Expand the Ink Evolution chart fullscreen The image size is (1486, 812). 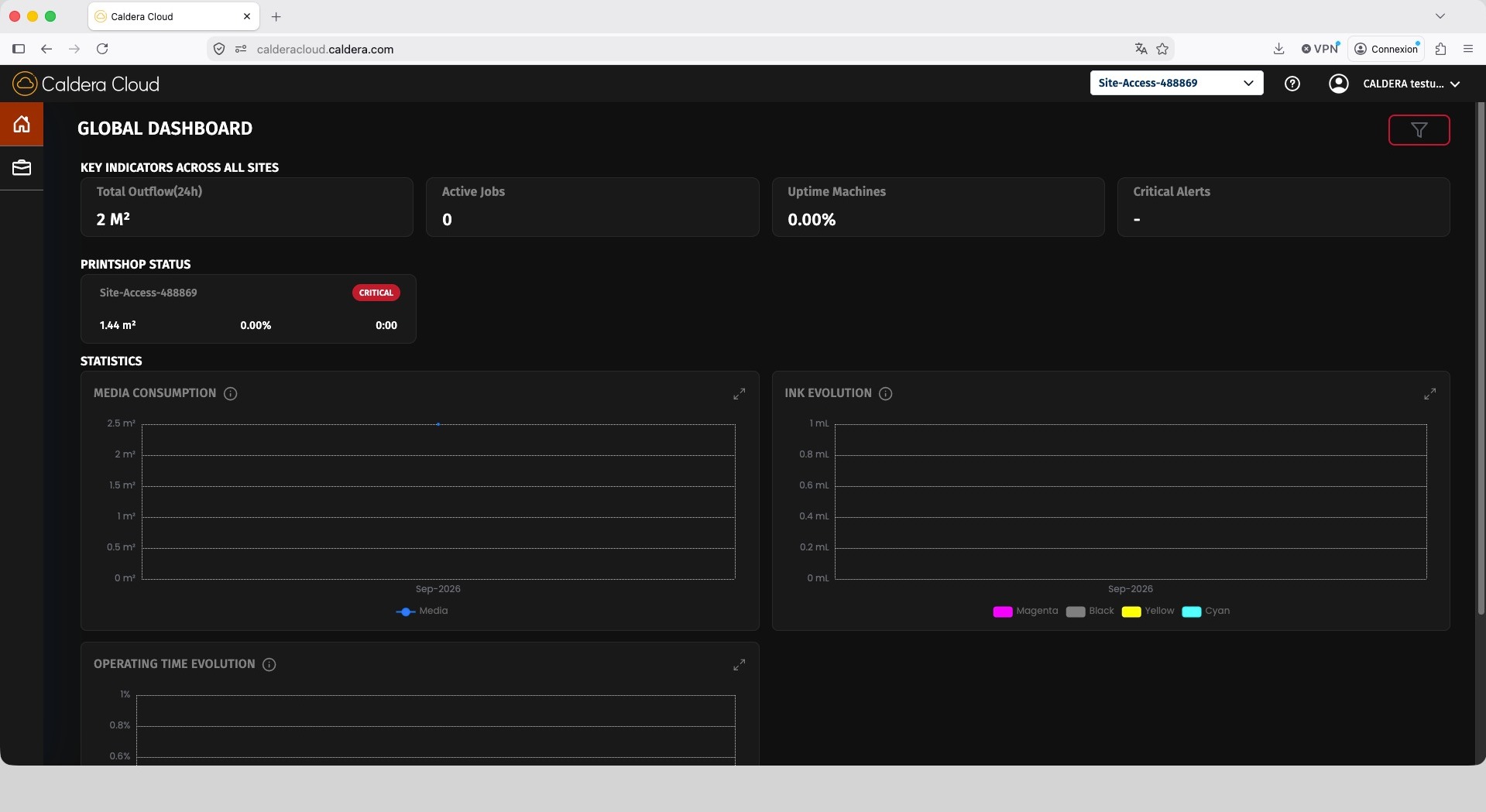point(1429,394)
